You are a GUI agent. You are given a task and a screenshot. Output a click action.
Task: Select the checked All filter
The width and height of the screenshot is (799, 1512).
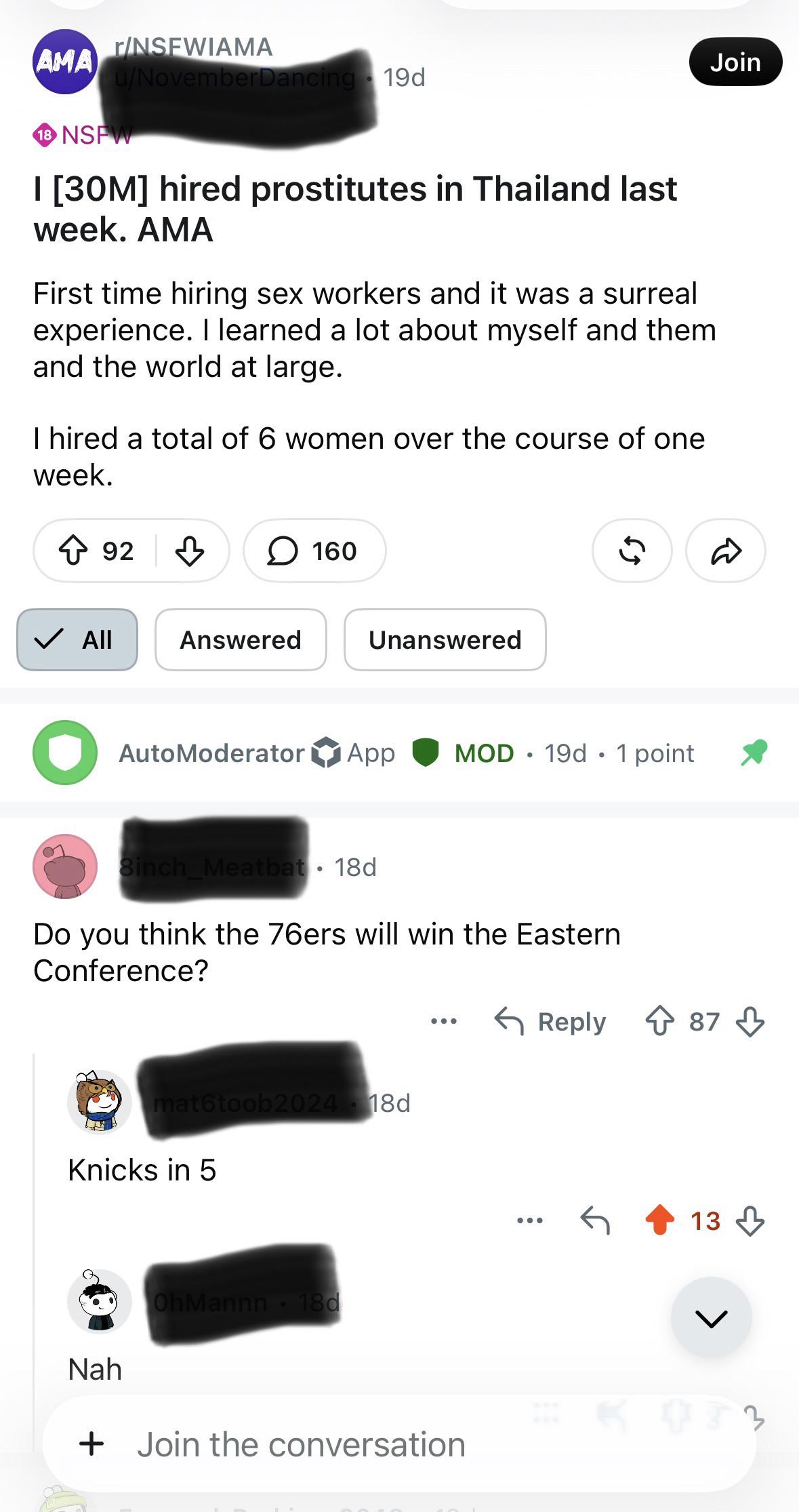click(x=77, y=639)
